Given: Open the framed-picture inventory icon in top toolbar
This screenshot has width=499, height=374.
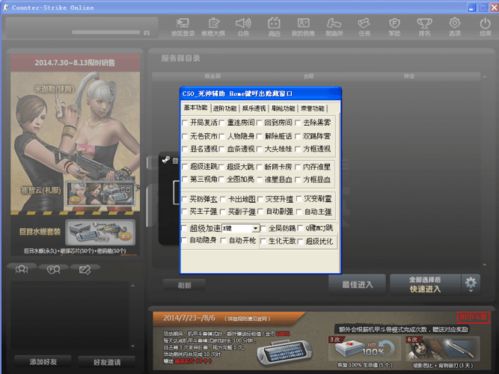Looking at the screenshot, I should tap(304, 23).
